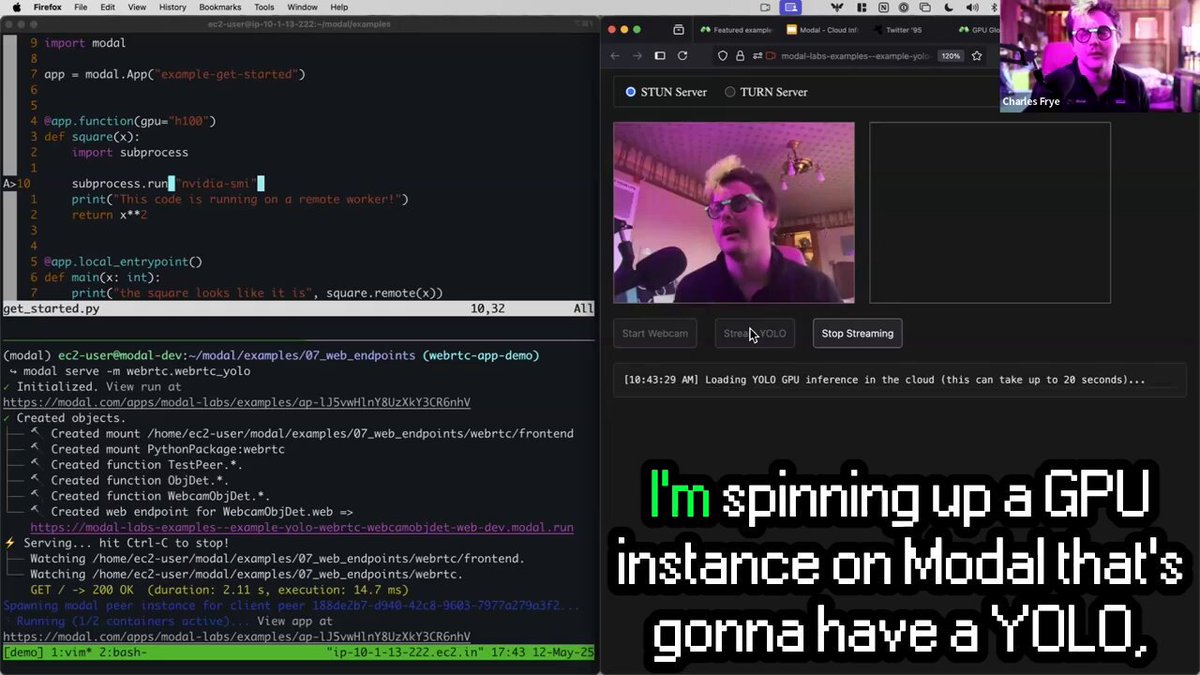Click the padlock site info icon
This screenshot has height=675, width=1200.
coord(740,56)
